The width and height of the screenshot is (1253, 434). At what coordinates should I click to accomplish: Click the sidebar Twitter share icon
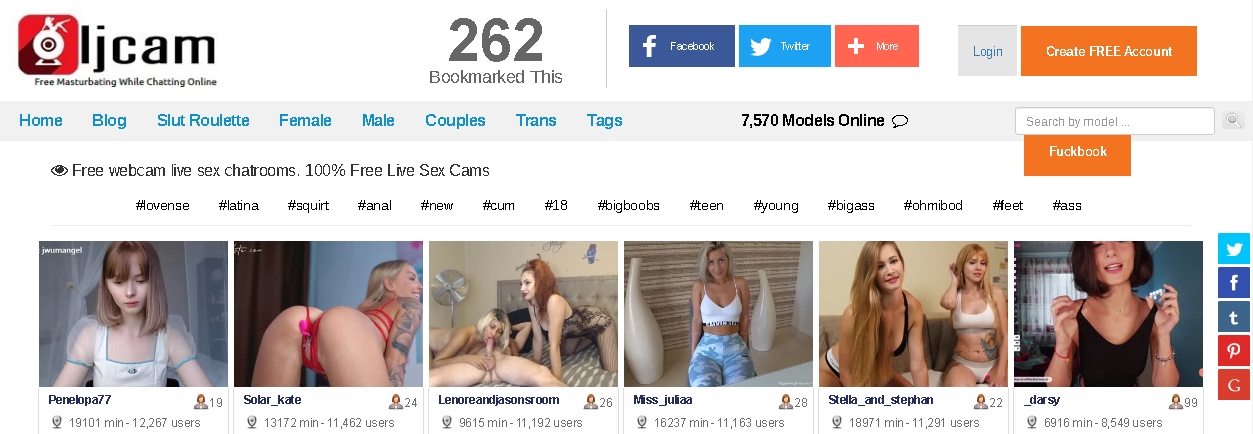pos(1234,249)
